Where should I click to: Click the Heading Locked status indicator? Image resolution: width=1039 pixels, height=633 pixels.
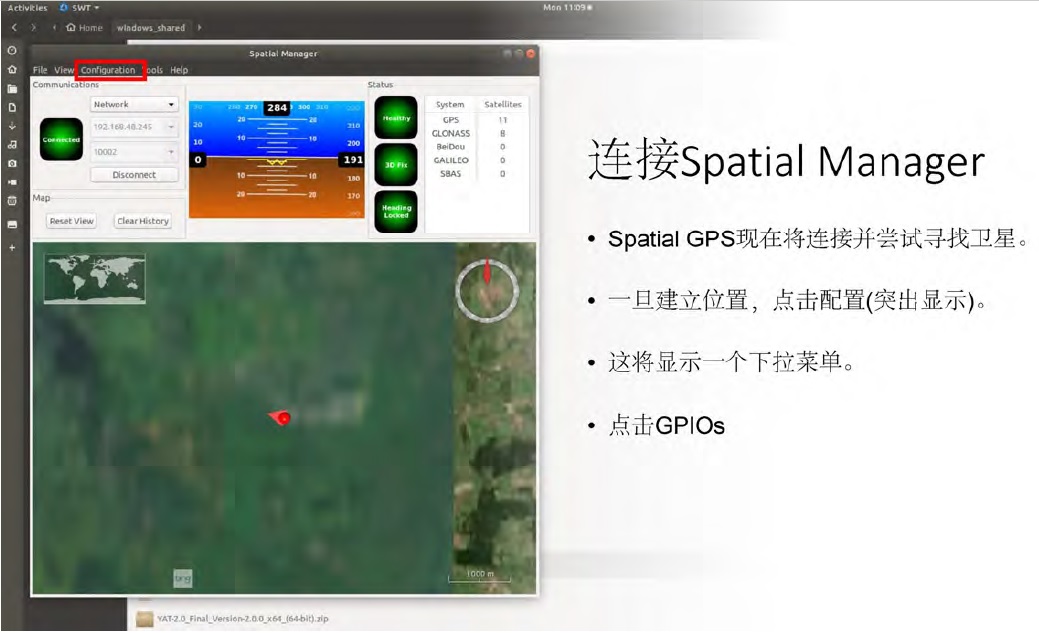coord(396,211)
